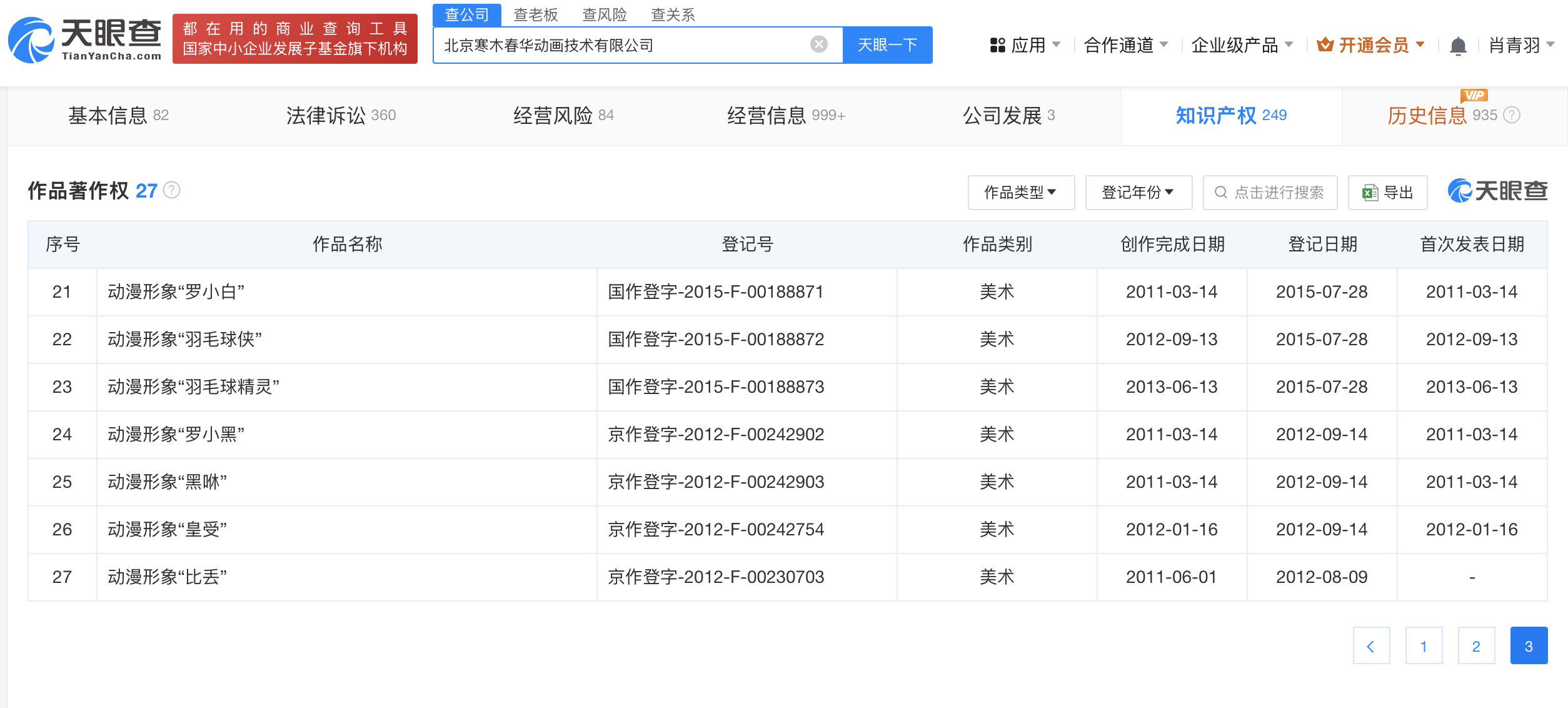Click the 导出 export button
Viewport: 1568px width, 708px height.
[x=1387, y=193]
